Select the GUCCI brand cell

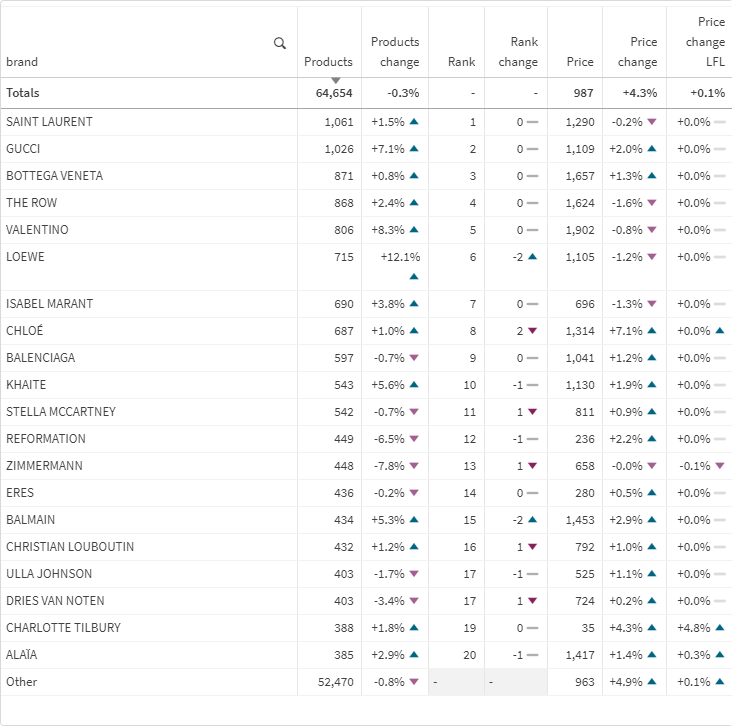pyautogui.click(x=149, y=149)
